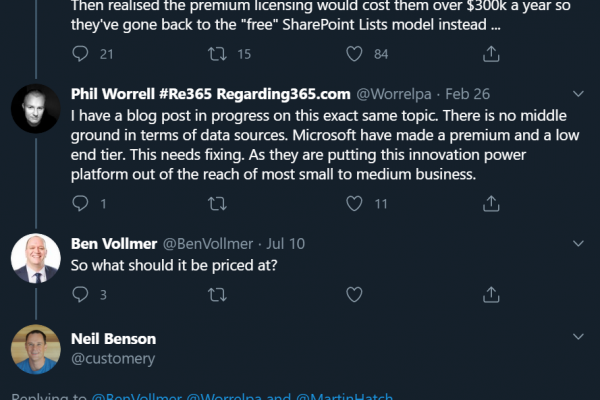Image resolution: width=600 pixels, height=400 pixels.
Task: Open the @BenVollmer handle link
Action: point(208,244)
